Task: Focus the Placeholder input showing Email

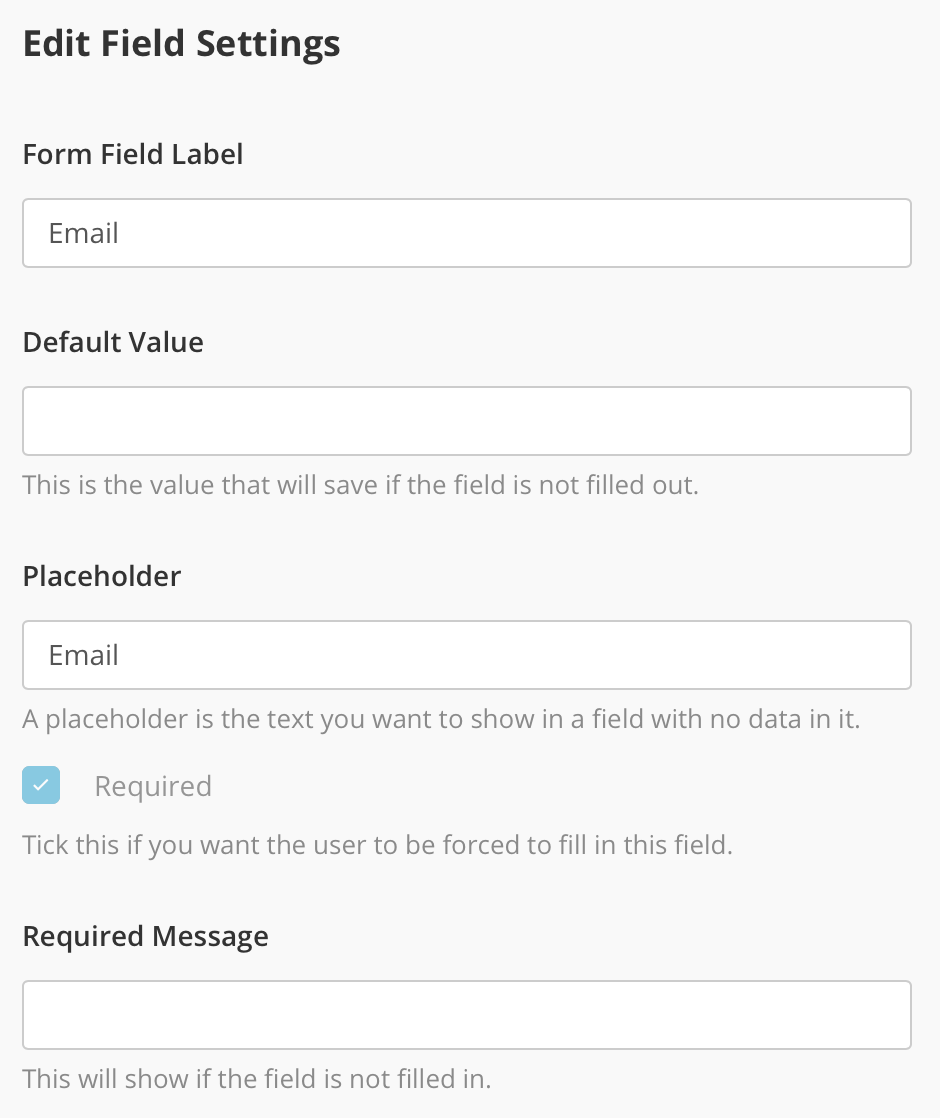Action: click(466, 655)
